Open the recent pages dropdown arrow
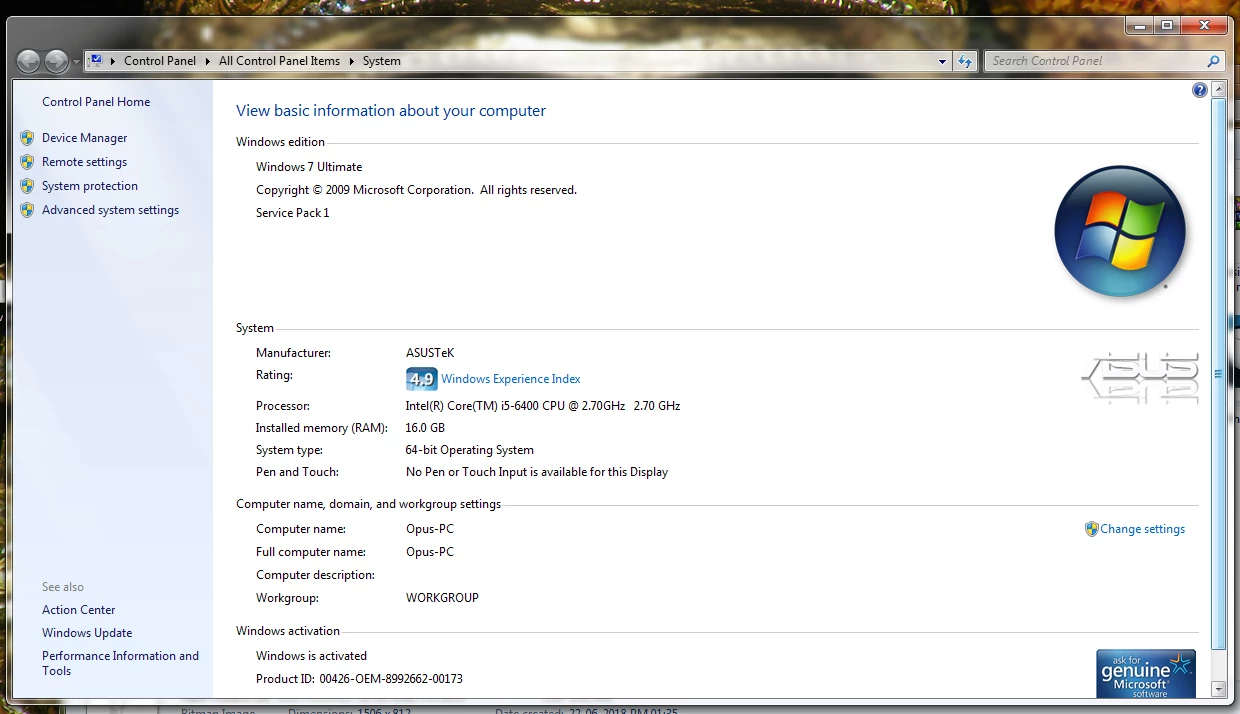 (76, 62)
